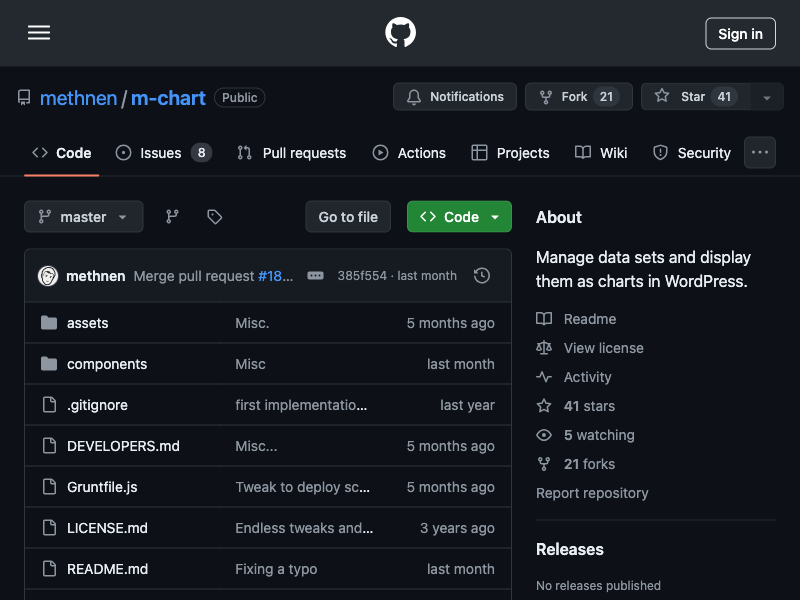This screenshot has height=600, width=800.
Task: Click the Go to file button
Action: [348, 217]
